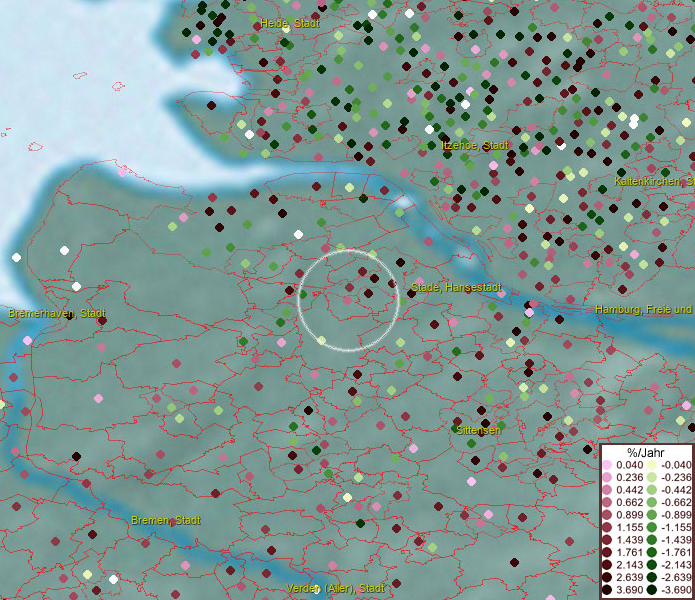This screenshot has height=600, width=695.
Task: Select the Stade, Hansestadt label
Action: tap(456, 287)
